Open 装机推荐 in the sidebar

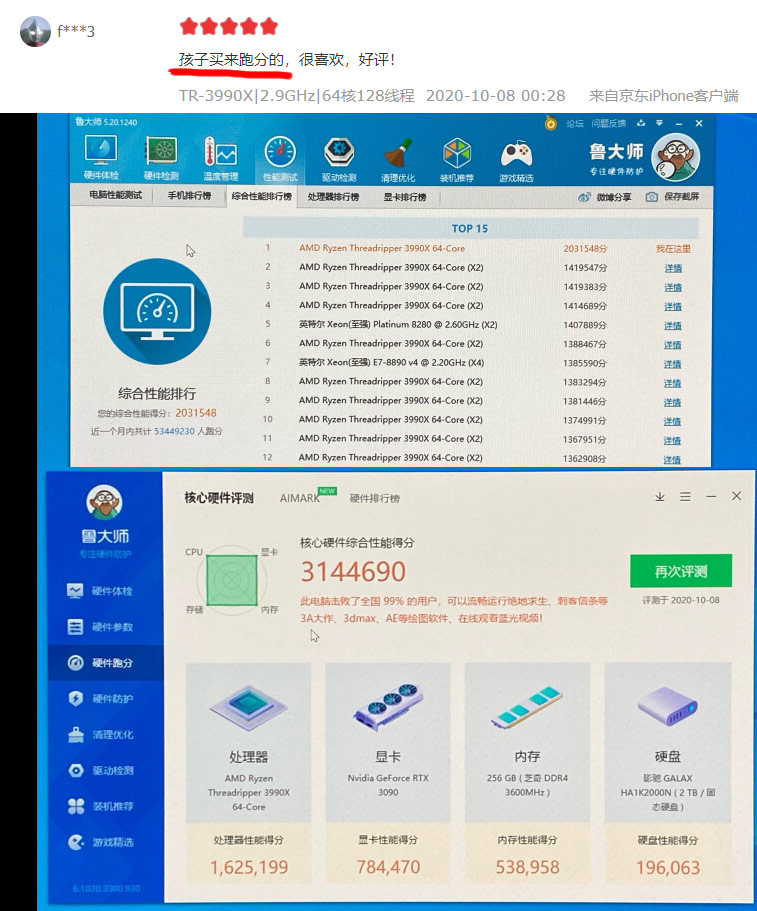pos(100,806)
